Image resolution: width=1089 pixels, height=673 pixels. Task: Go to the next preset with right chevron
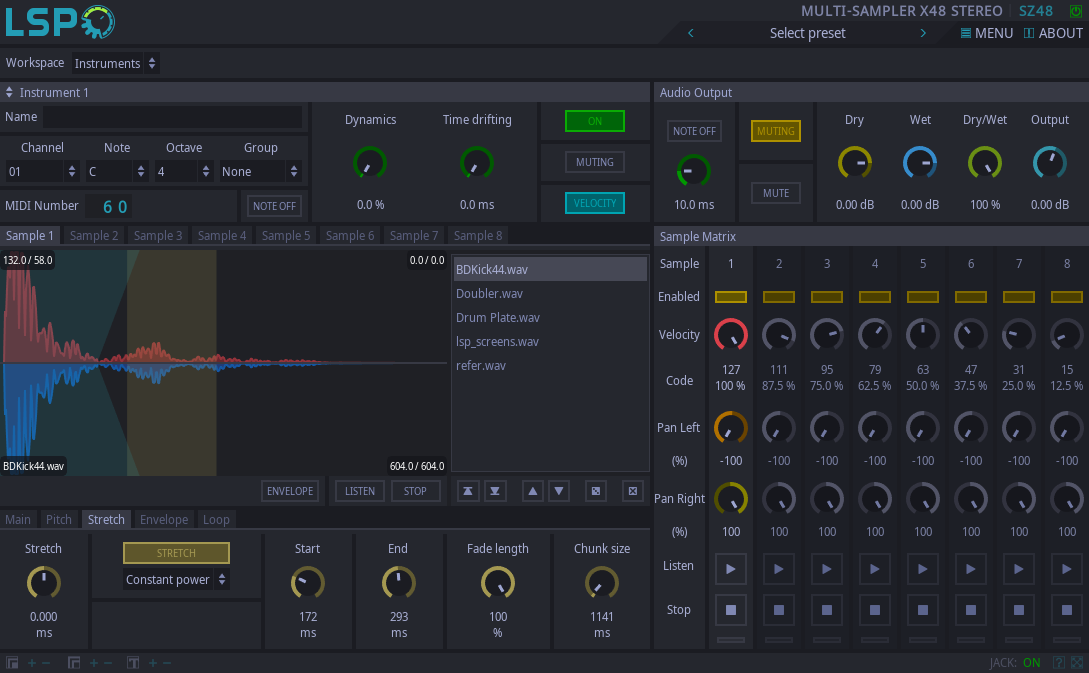(x=923, y=33)
